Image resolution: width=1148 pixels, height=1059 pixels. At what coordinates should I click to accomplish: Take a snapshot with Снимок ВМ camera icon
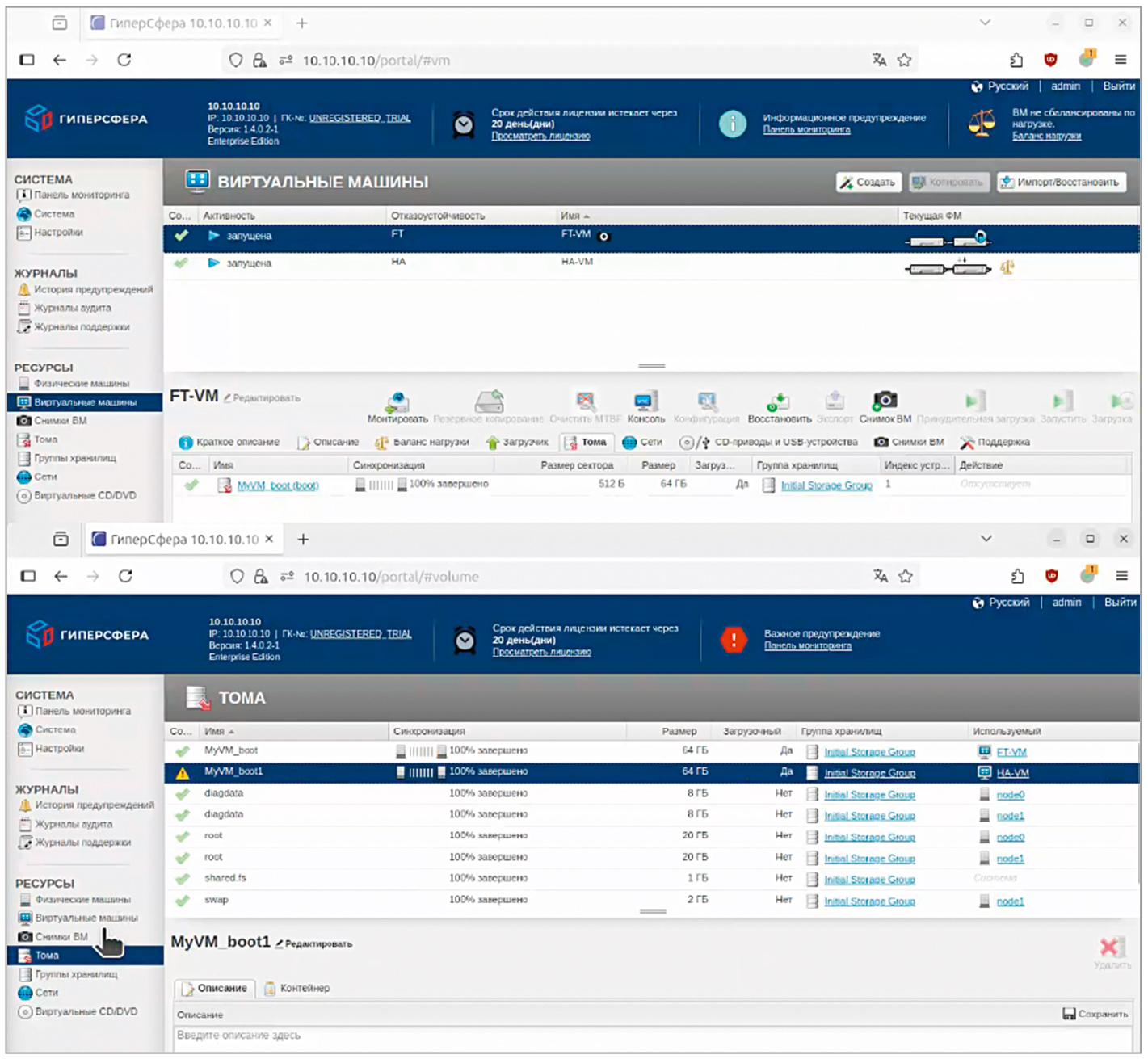point(885,401)
